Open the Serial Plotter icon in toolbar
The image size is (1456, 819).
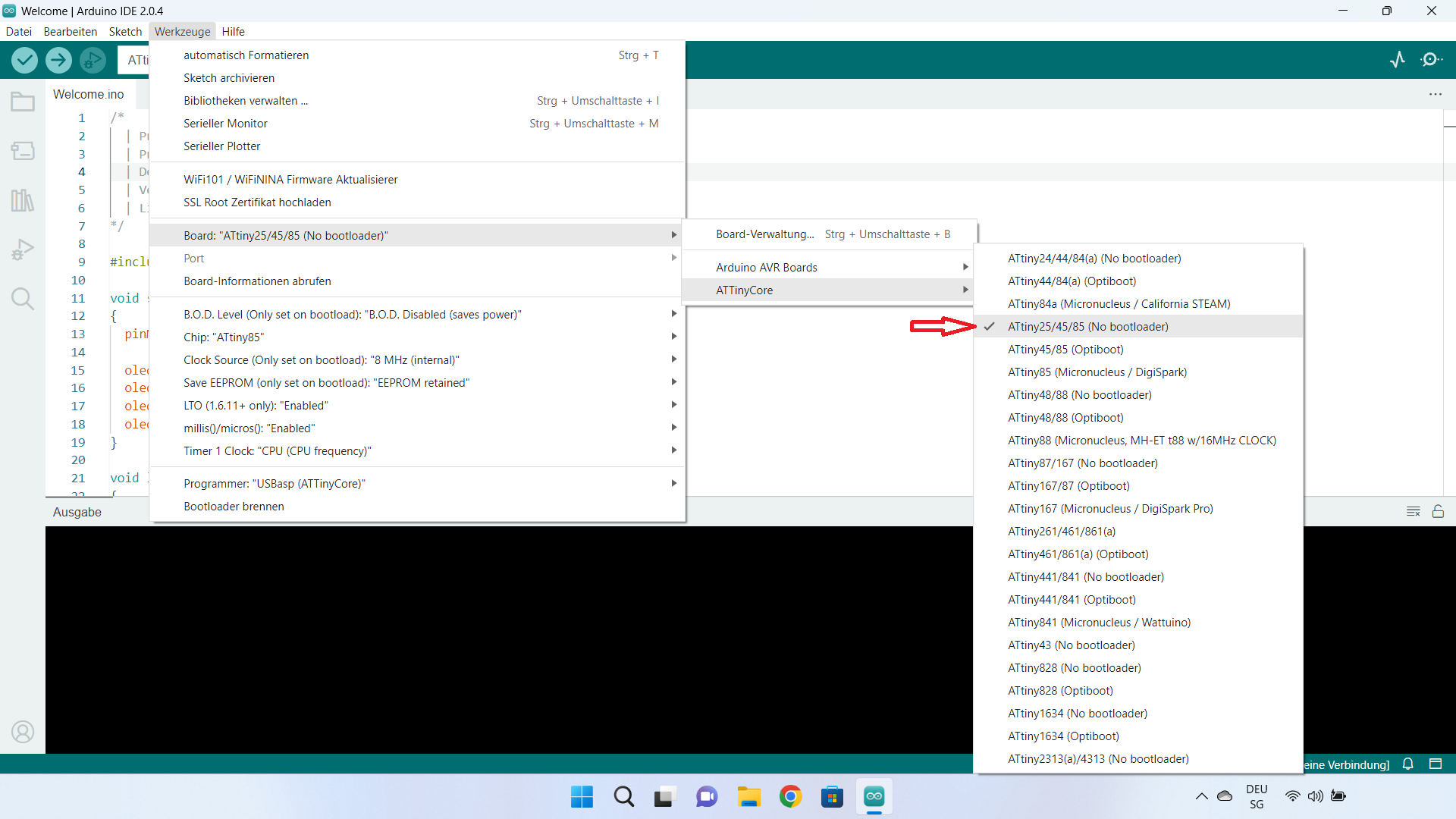tap(1398, 59)
